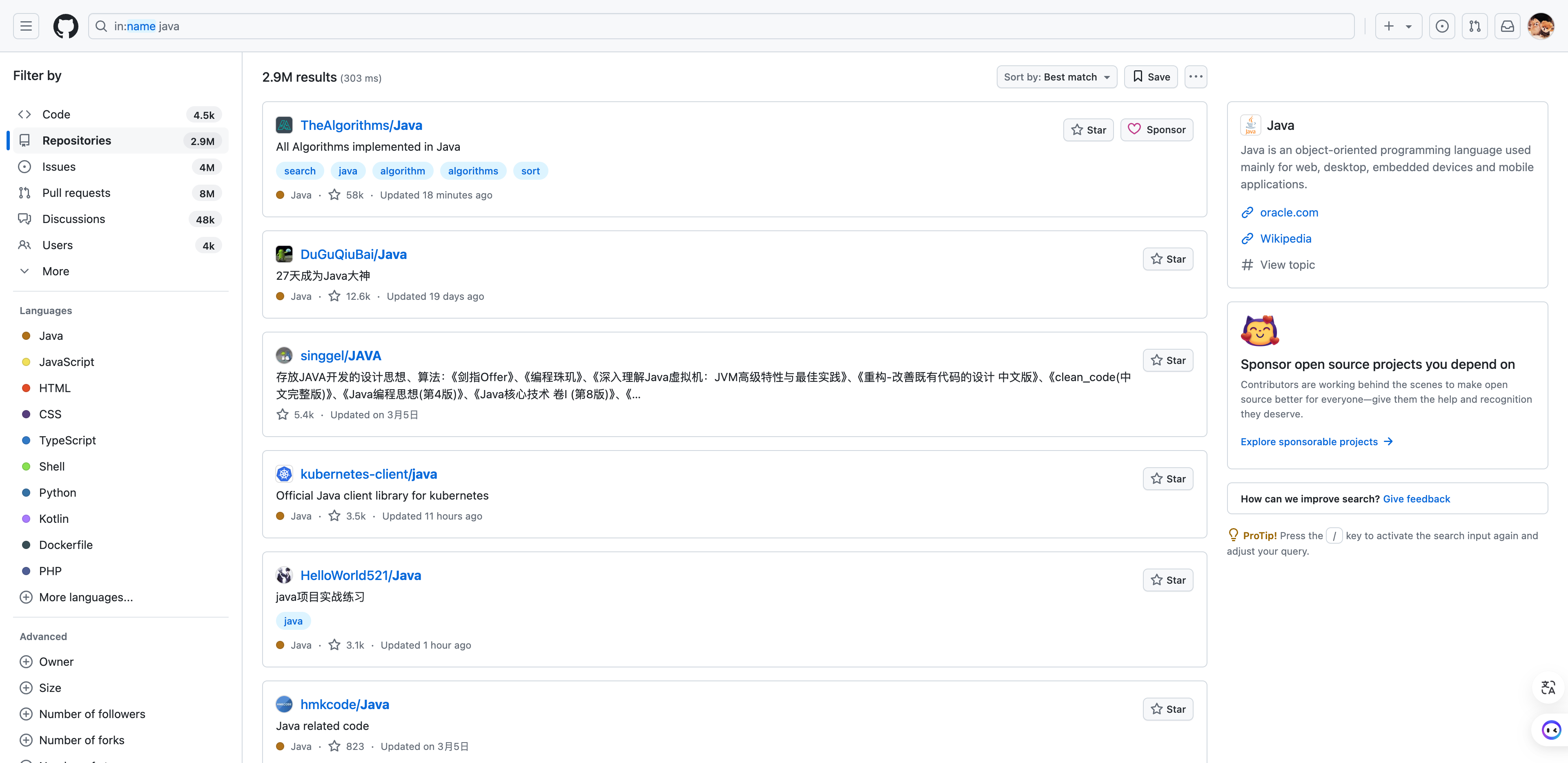Open the issues icon in header

coord(1441,26)
